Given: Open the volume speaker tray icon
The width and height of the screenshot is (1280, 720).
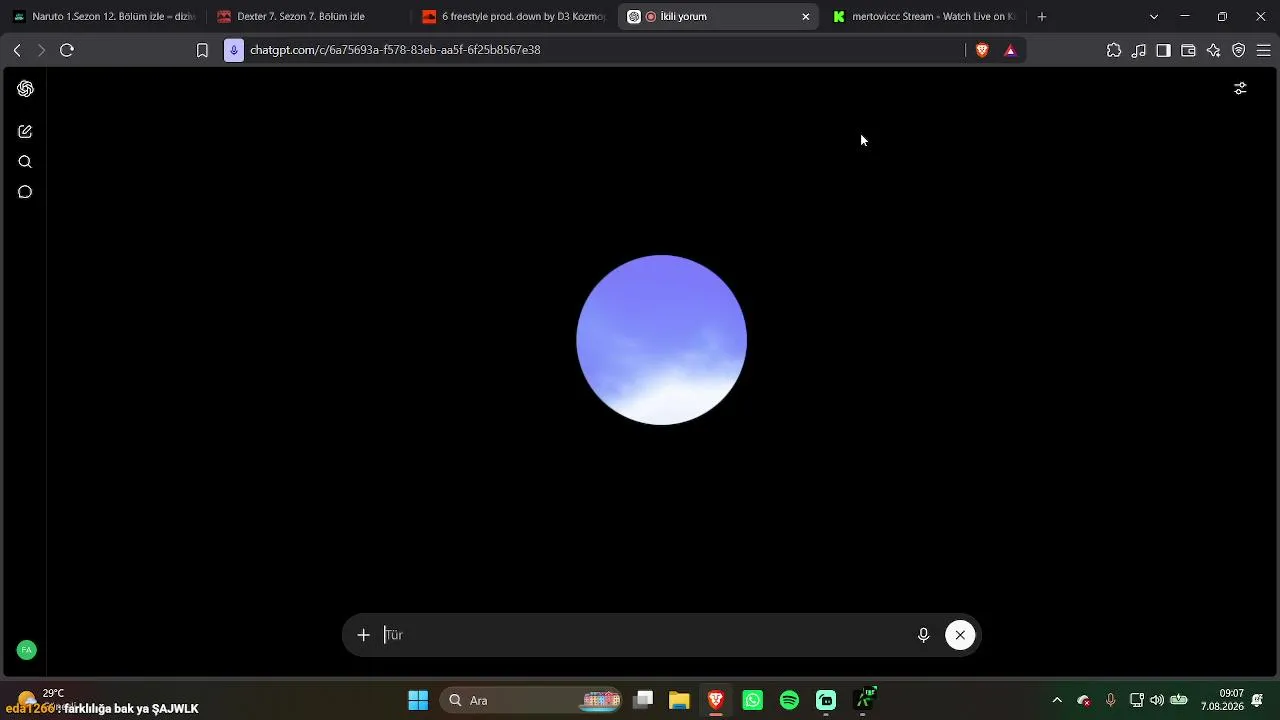Looking at the screenshot, I should pos(1157,700).
